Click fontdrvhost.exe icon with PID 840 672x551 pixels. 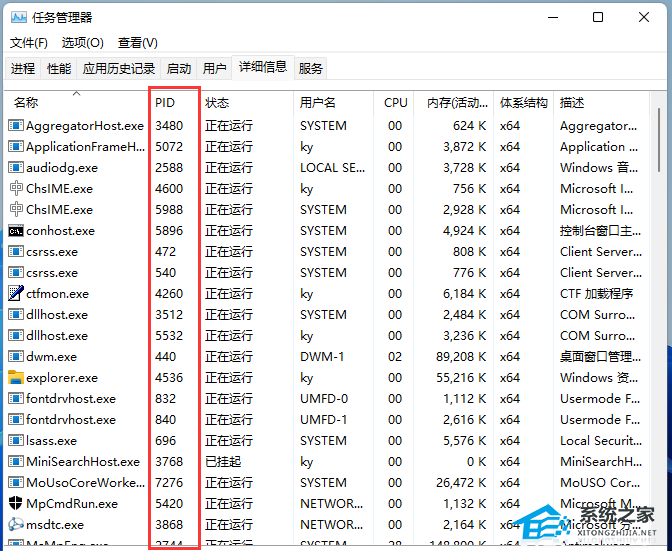click(x=16, y=419)
